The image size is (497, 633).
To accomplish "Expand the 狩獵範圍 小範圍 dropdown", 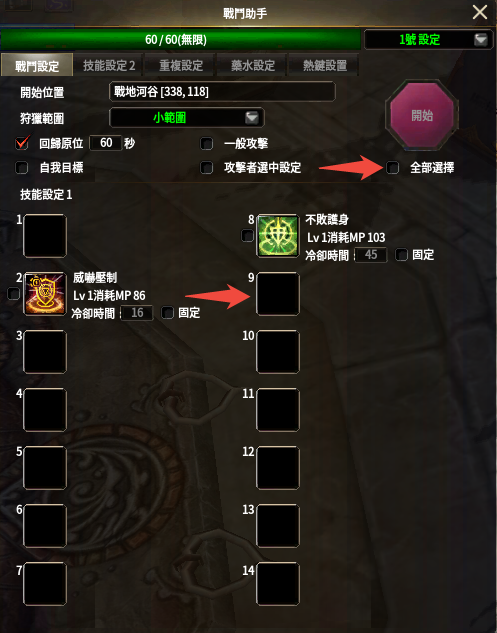I will click(x=187, y=117).
